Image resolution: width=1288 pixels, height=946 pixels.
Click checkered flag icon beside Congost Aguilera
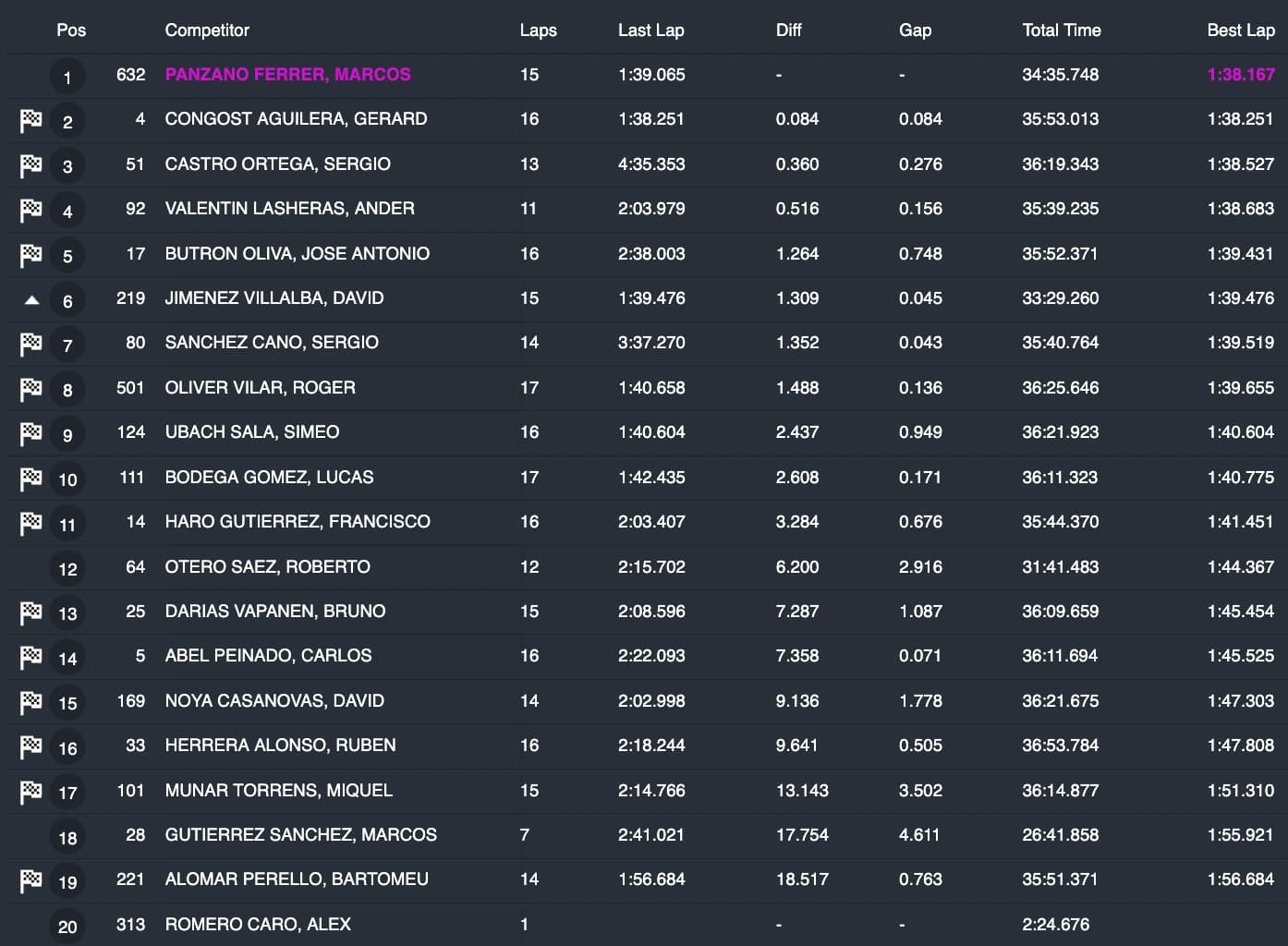click(x=30, y=120)
